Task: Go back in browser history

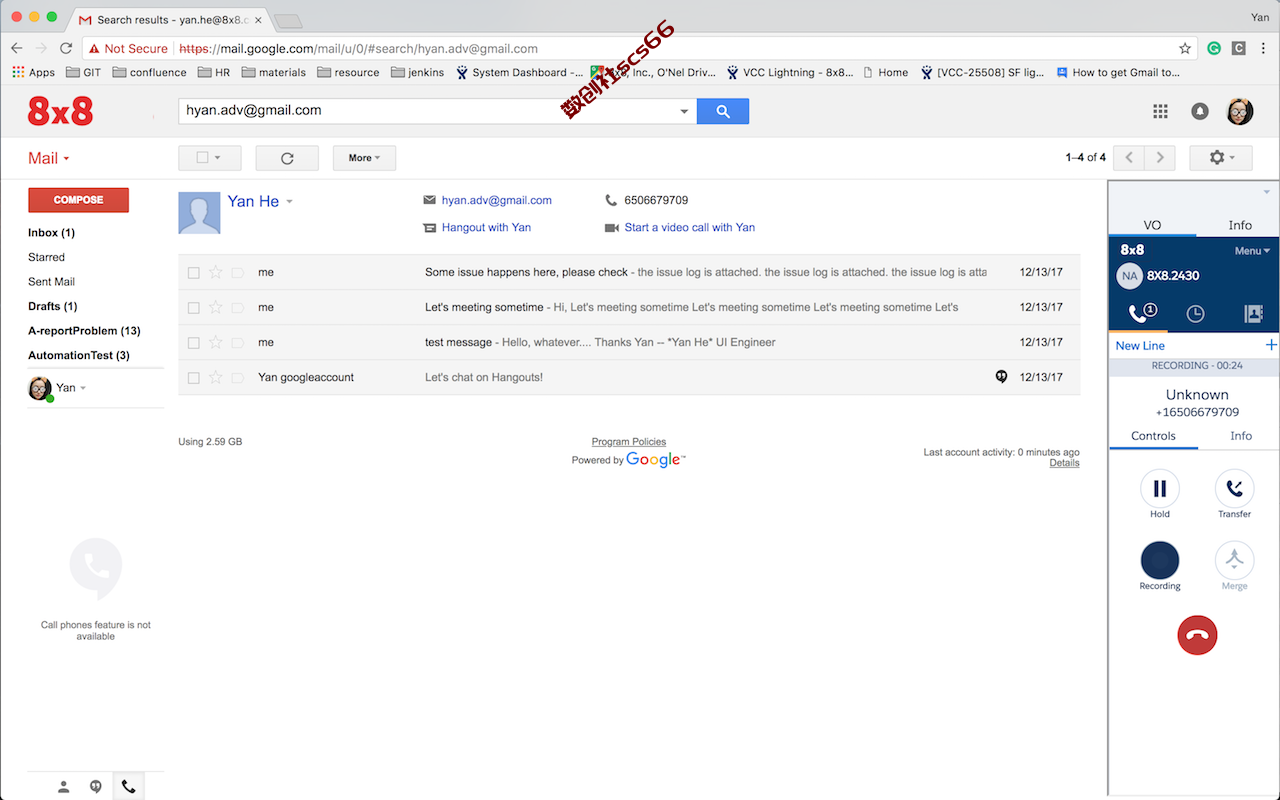Action: [x=17, y=48]
